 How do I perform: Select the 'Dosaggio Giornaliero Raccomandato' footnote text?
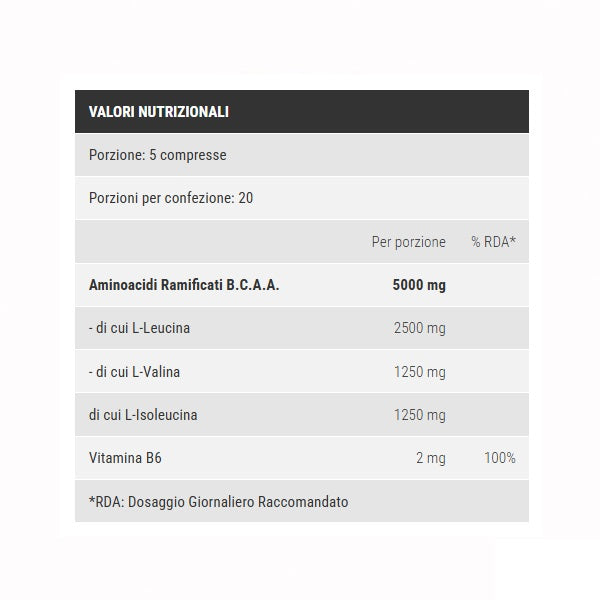238,501
